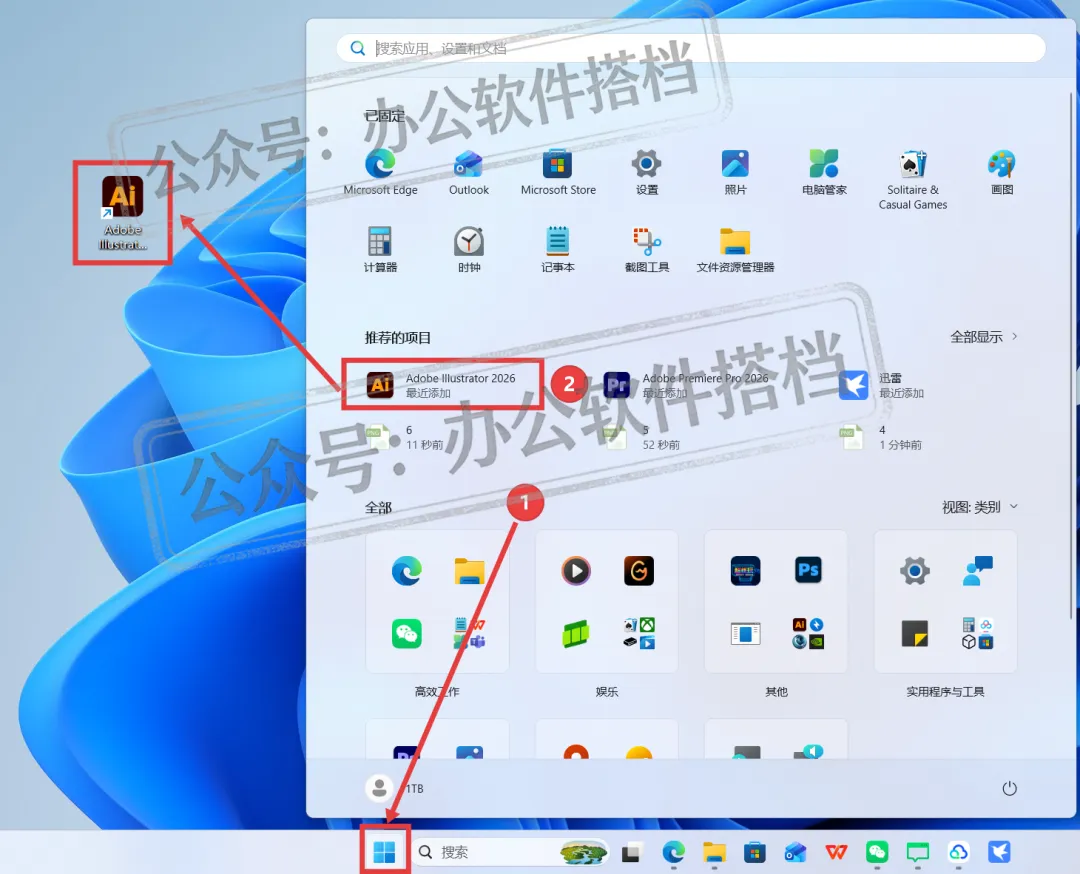This screenshot has height=874, width=1080.
Task: Expand more apps in 高效工作 group
Action: [470, 634]
